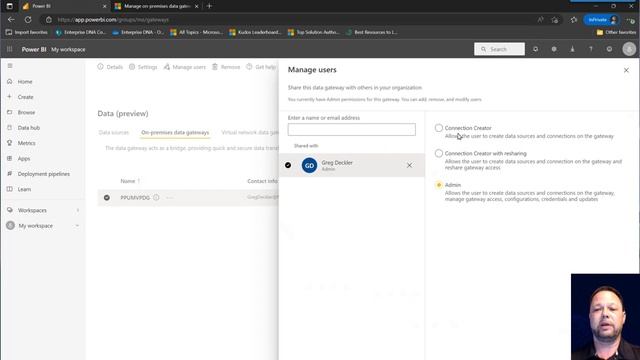Open a new browser tab with plus

[x=209, y=6]
